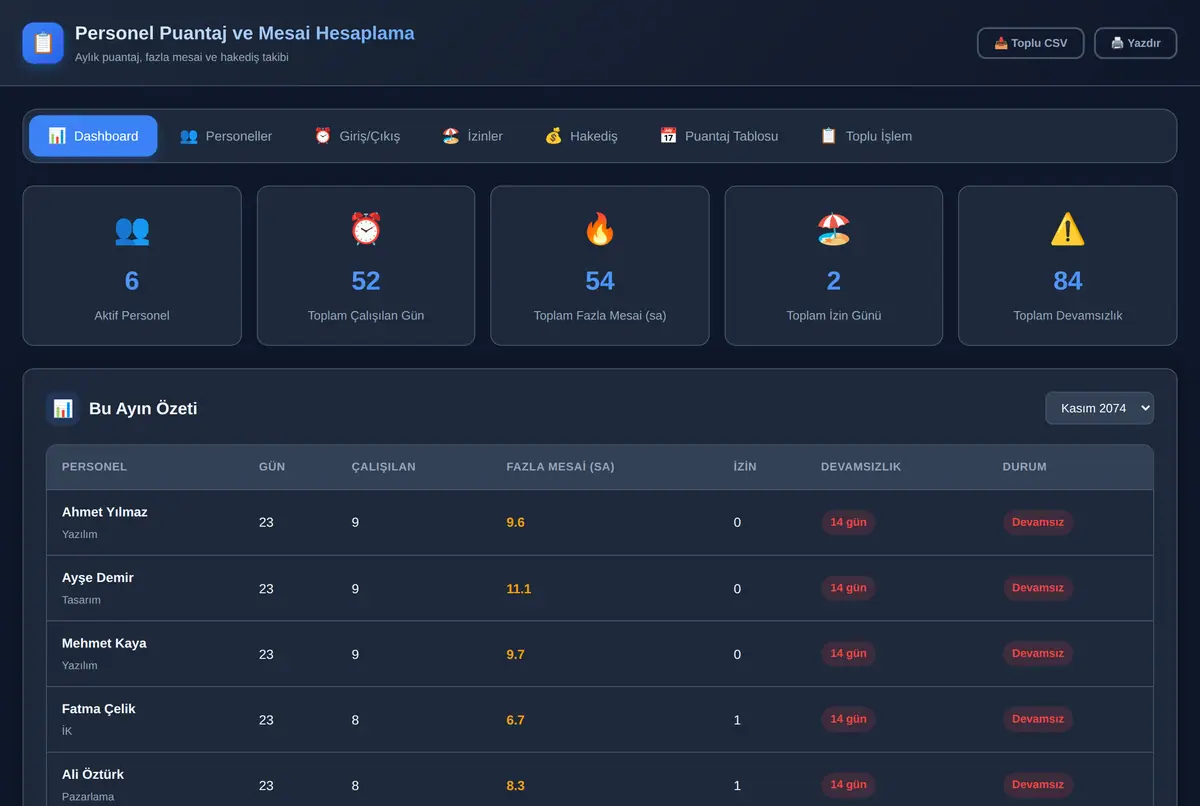This screenshot has height=806, width=1200.
Task: Click the Aktif Personel value 6
Action: [x=132, y=281]
